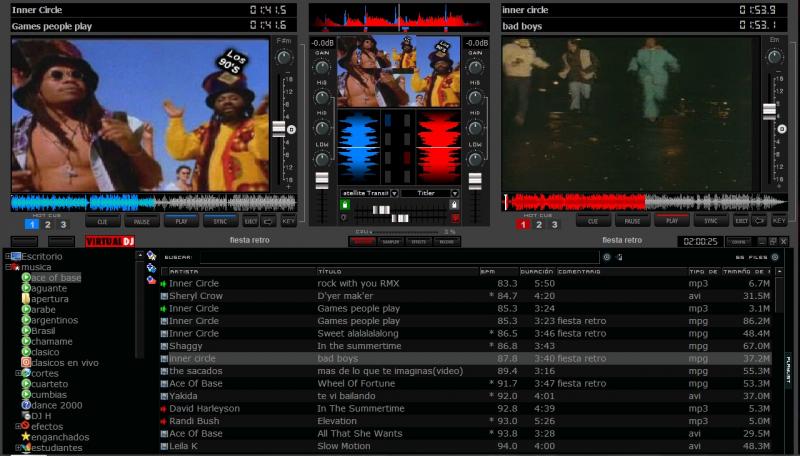Click the left deck pitch slider handle
Screen dimensions: 800x456
tap(279, 129)
